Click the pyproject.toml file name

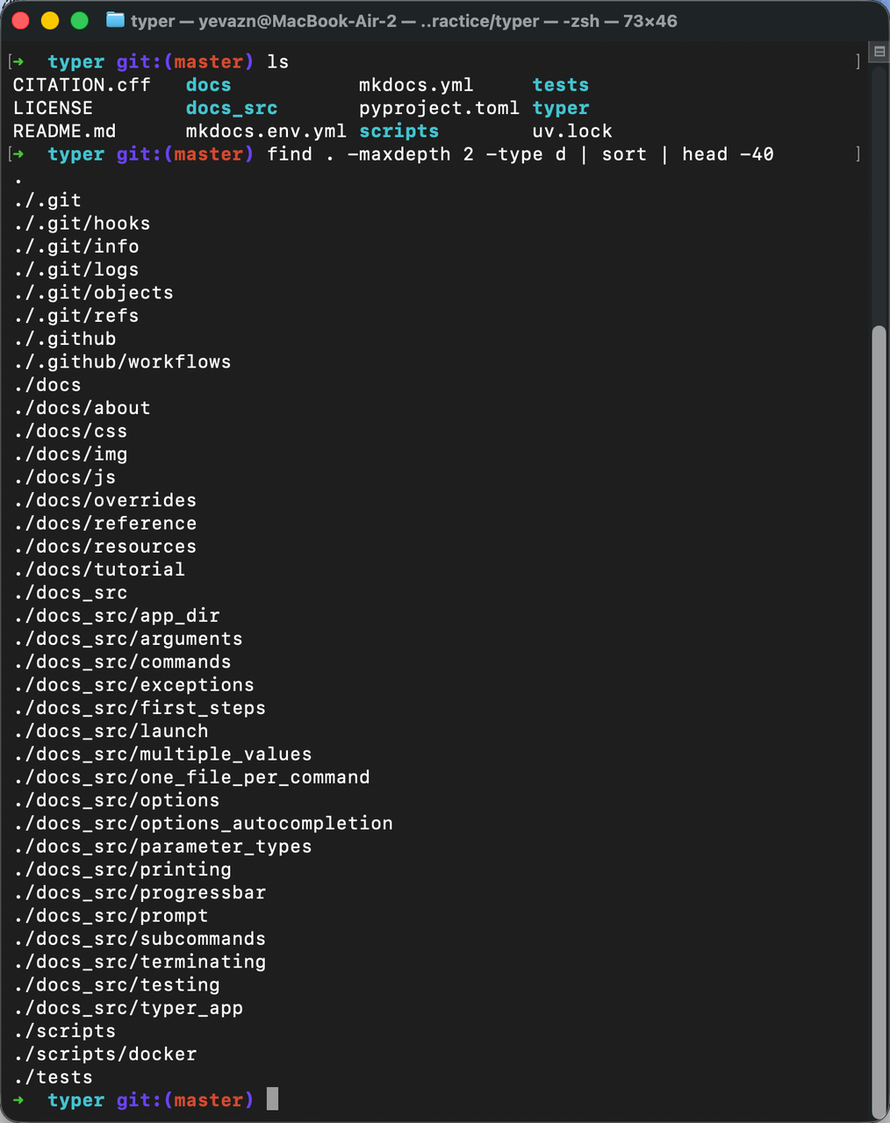(439, 108)
